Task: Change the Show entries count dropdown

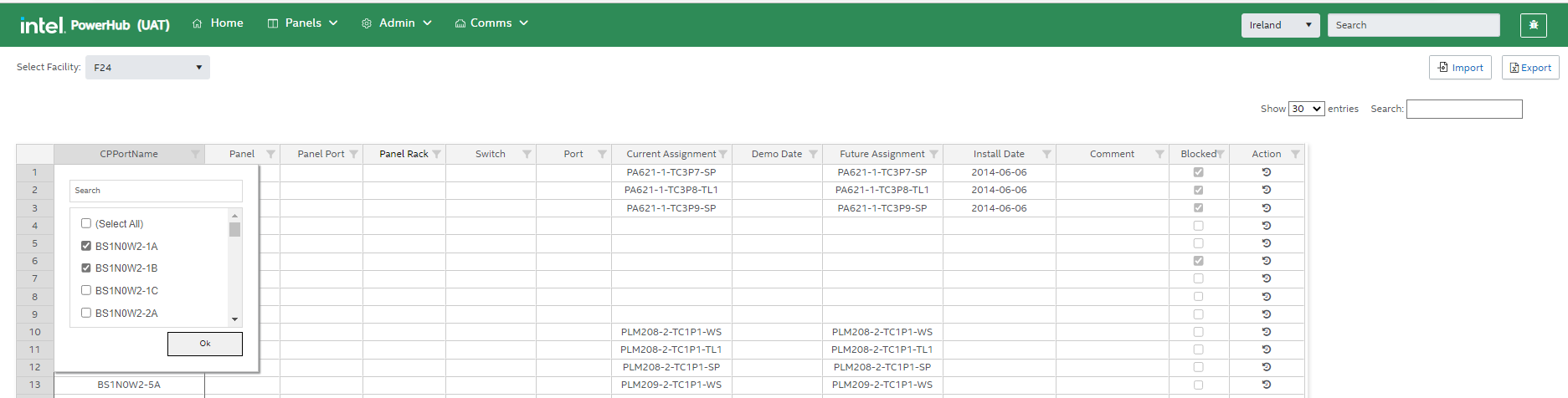Action: pos(1306,109)
